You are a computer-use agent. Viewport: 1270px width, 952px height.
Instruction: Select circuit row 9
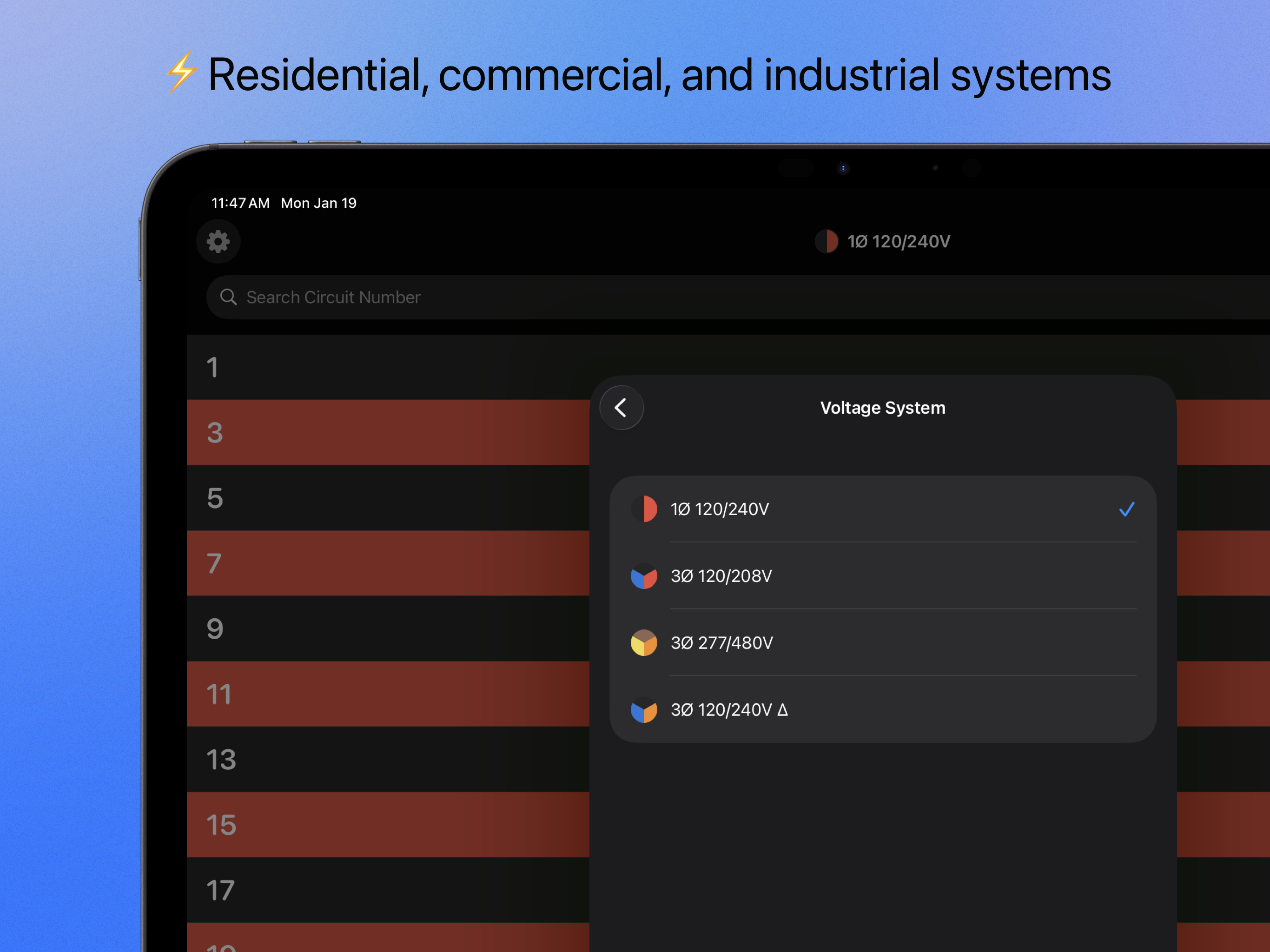point(388,629)
